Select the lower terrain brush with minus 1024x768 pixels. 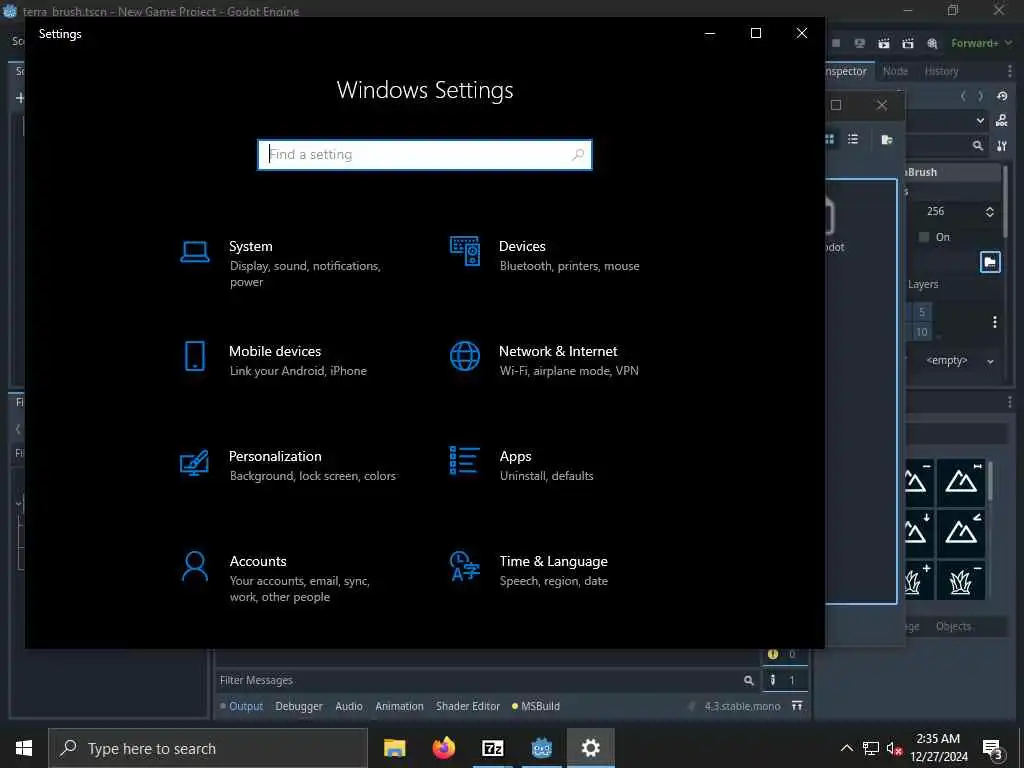[920, 483]
